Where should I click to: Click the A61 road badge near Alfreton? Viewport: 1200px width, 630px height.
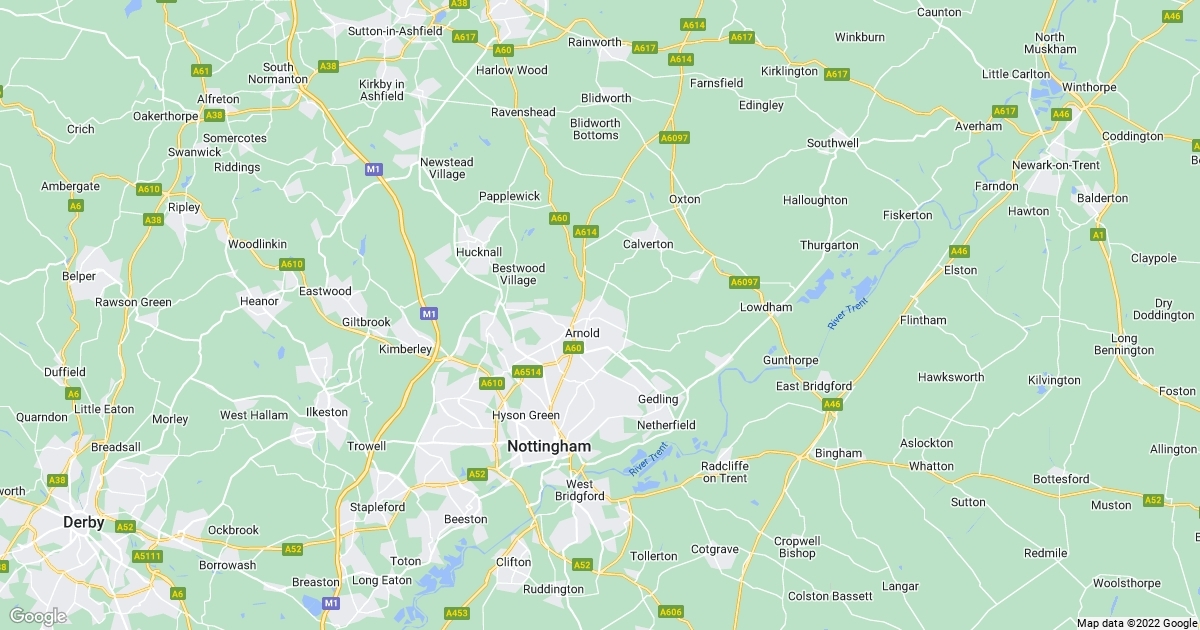(202, 71)
